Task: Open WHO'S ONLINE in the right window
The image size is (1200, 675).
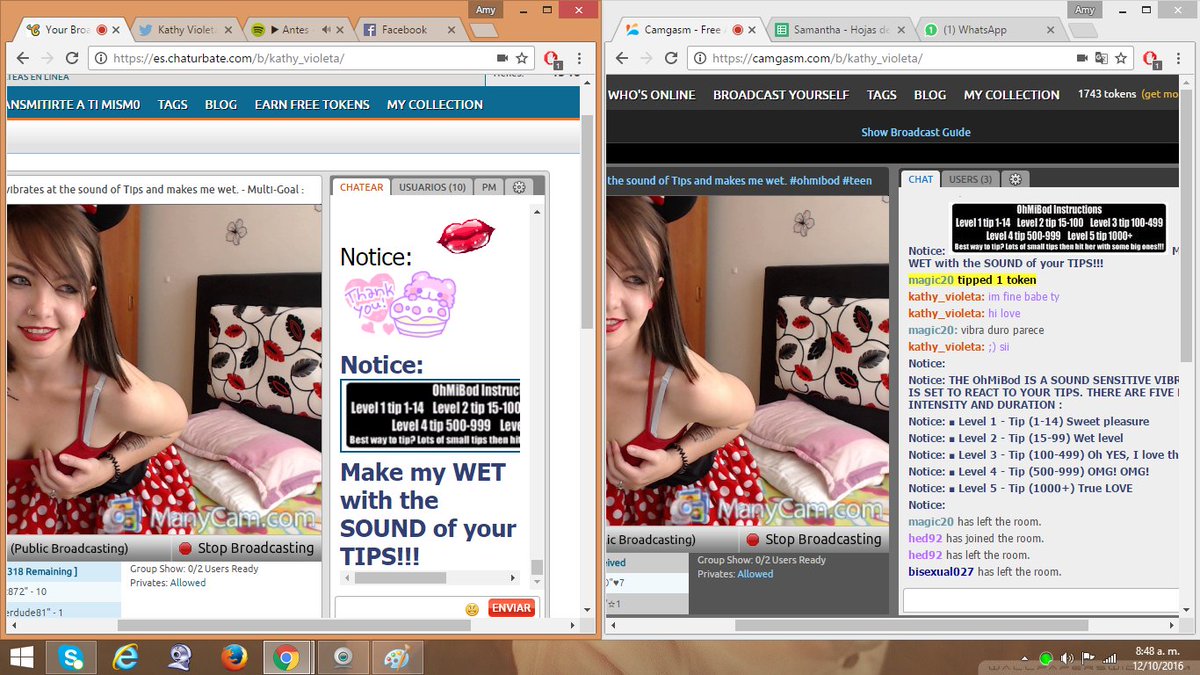Action: coord(651,95)
